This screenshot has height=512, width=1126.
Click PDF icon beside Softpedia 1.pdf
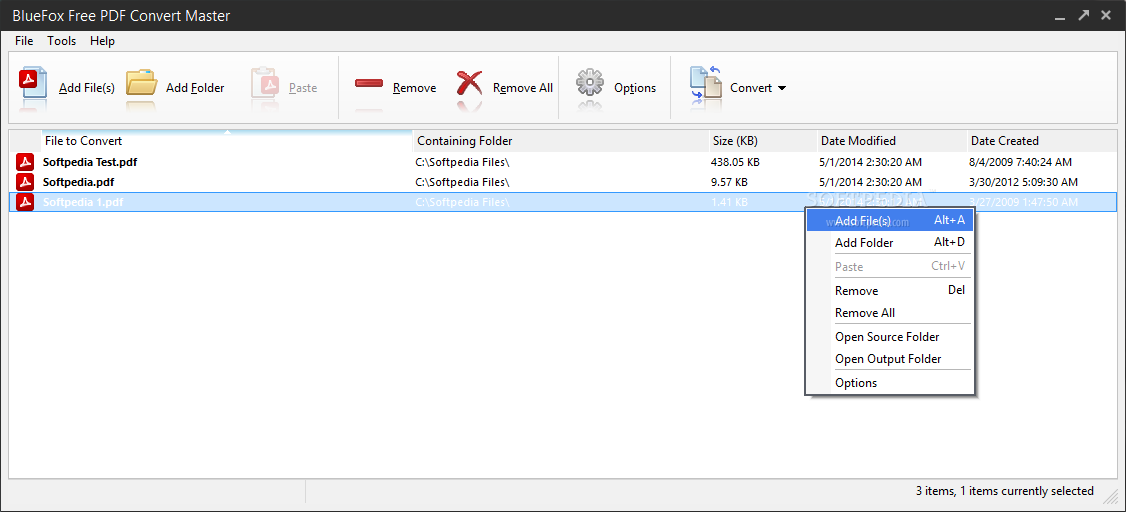click(26, 202)
